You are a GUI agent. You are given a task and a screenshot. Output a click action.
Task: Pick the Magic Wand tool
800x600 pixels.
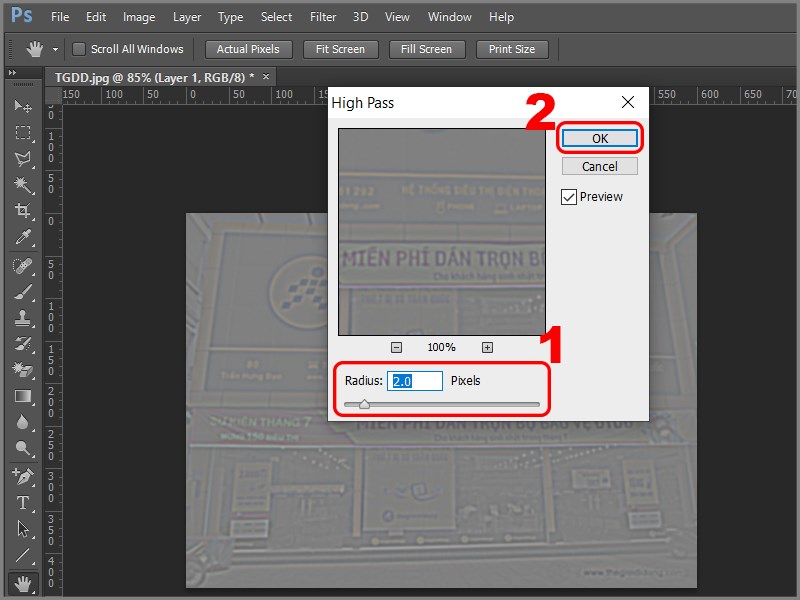(x=22, y=185)
